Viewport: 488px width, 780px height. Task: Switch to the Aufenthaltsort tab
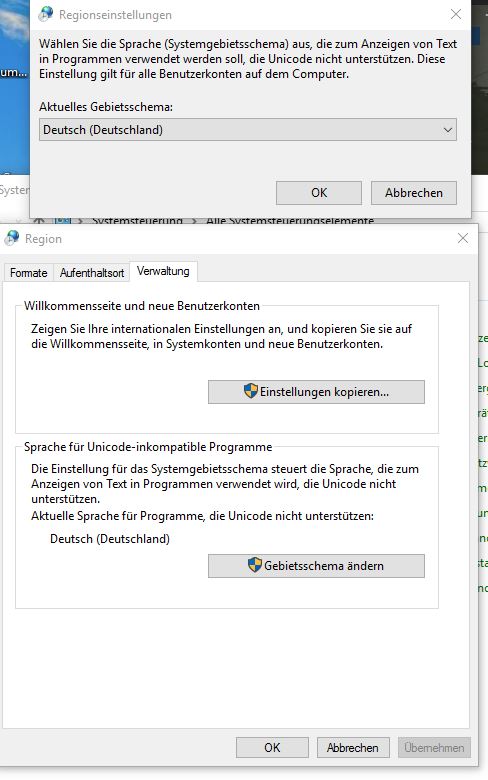point(92,273)
